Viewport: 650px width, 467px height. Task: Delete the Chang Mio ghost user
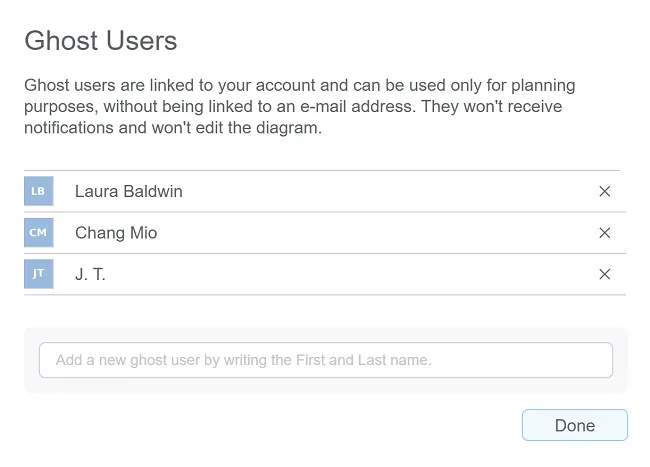click(x=604, y=233)
